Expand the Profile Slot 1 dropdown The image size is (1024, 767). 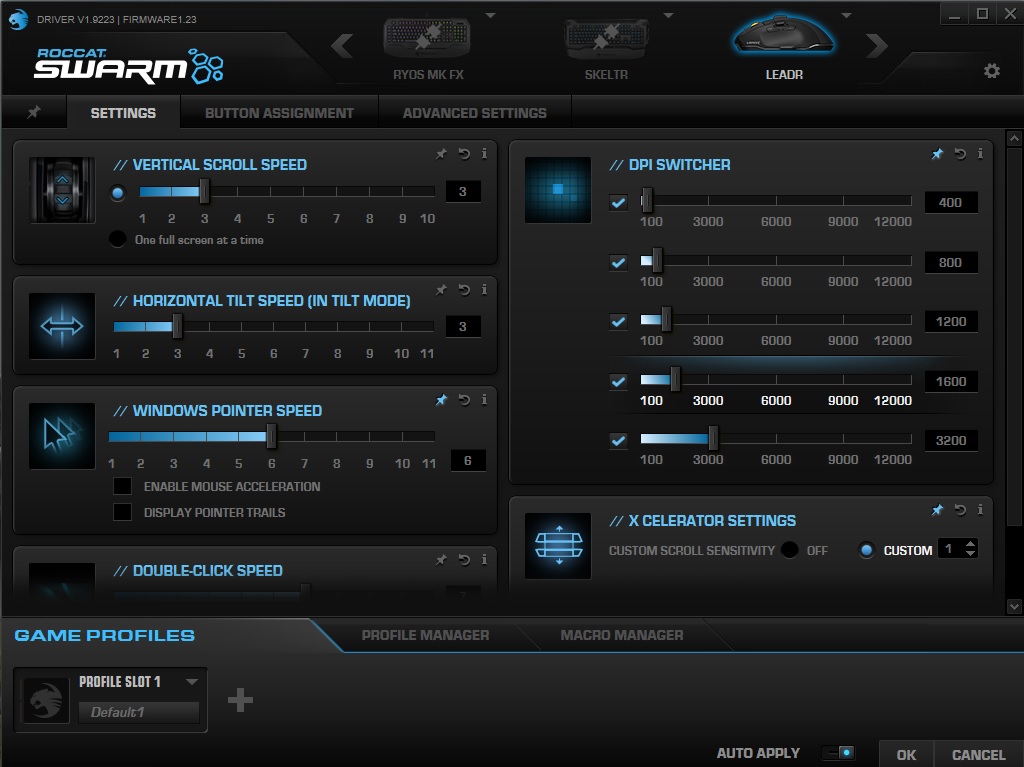click(x=191, y=681)
